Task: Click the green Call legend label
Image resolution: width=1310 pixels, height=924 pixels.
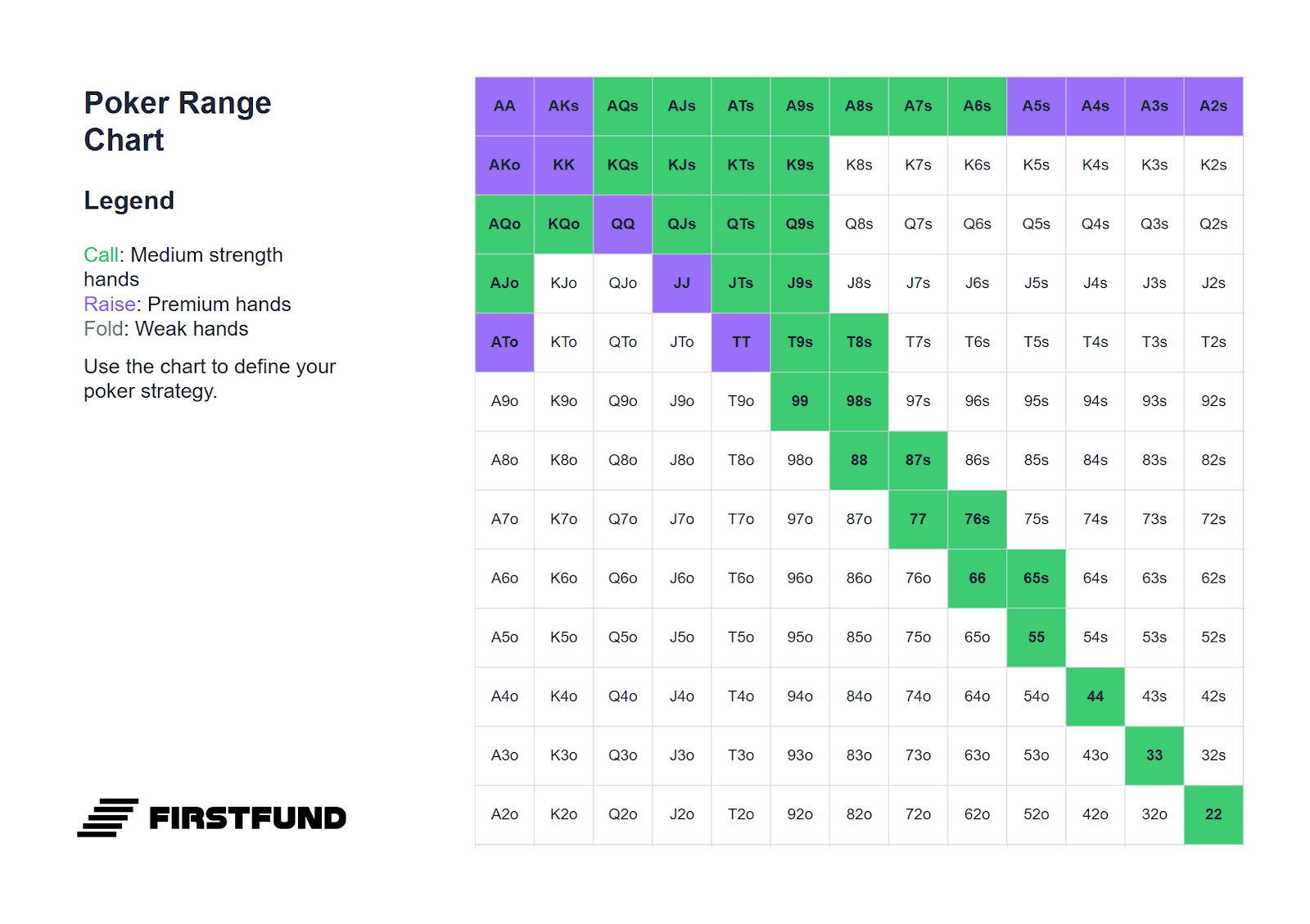Action: point(102,255)
